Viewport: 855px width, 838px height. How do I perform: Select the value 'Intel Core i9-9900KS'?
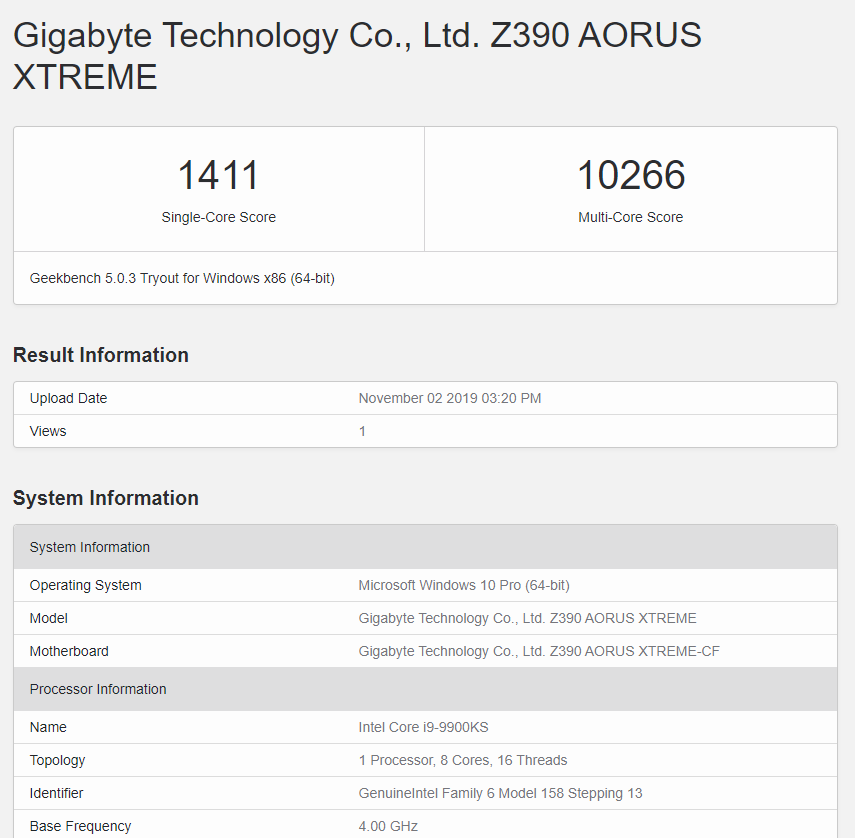[x=423, y=727]
